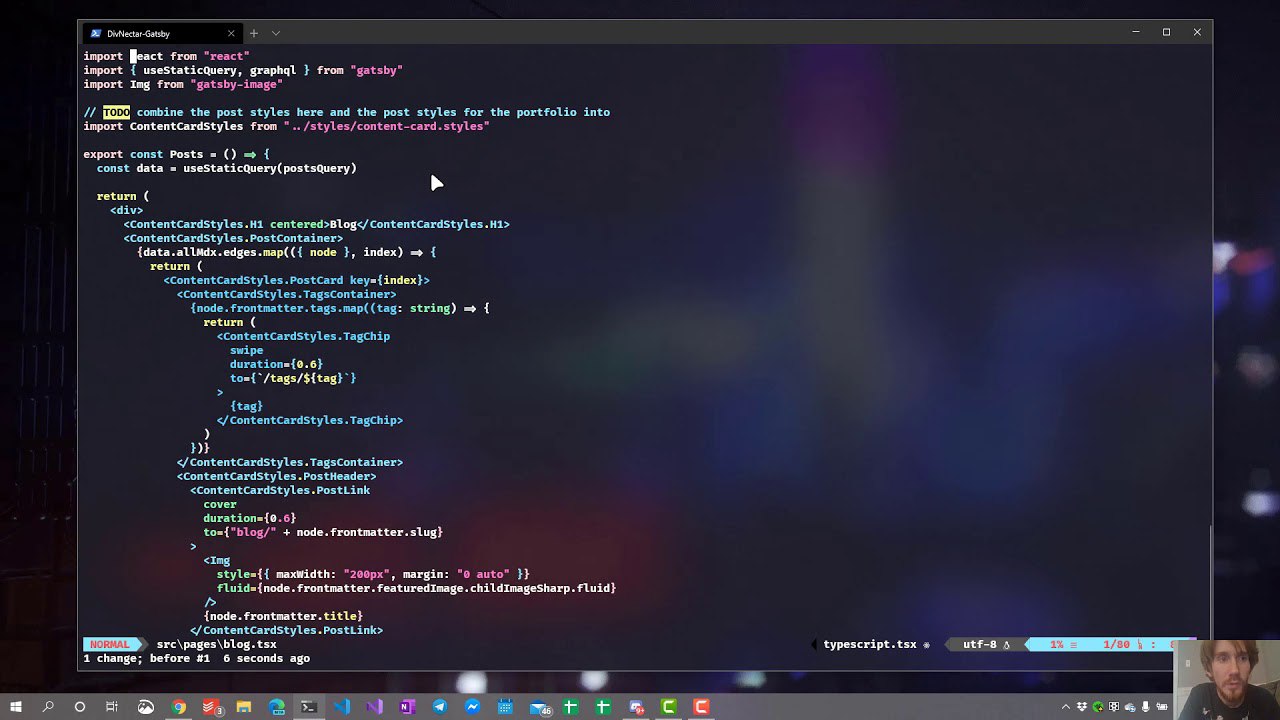1280x720 pixels.
Task: Open the green Camtasia icon
Action: [x=669, y=707]
